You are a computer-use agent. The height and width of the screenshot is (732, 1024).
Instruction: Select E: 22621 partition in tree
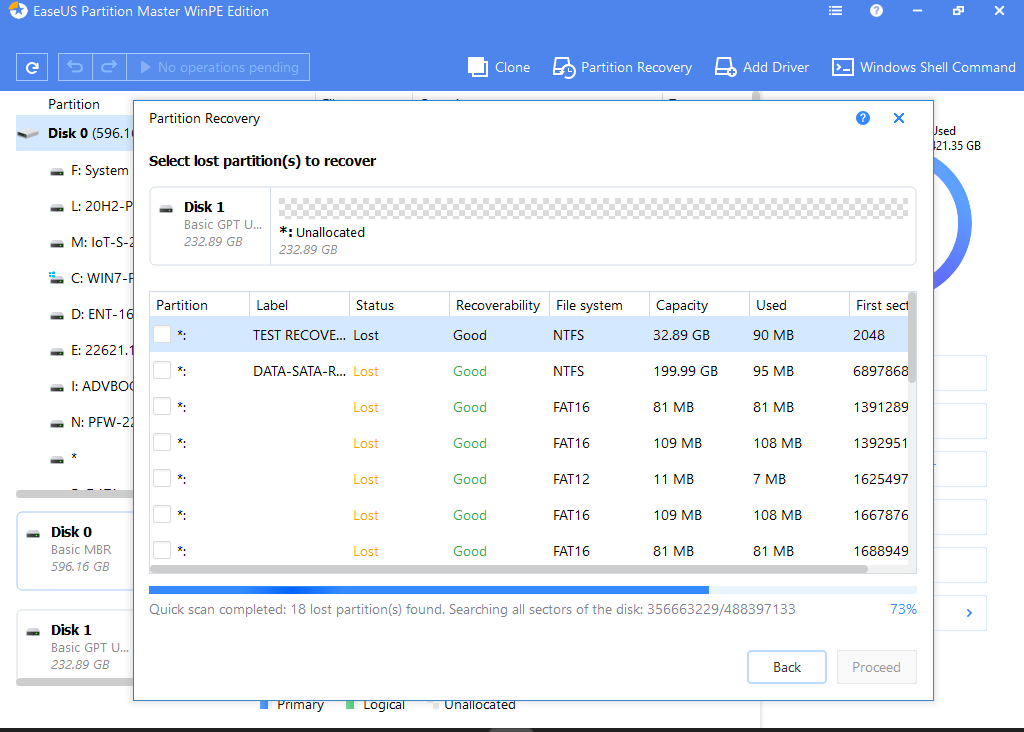[x=90, y=350]
